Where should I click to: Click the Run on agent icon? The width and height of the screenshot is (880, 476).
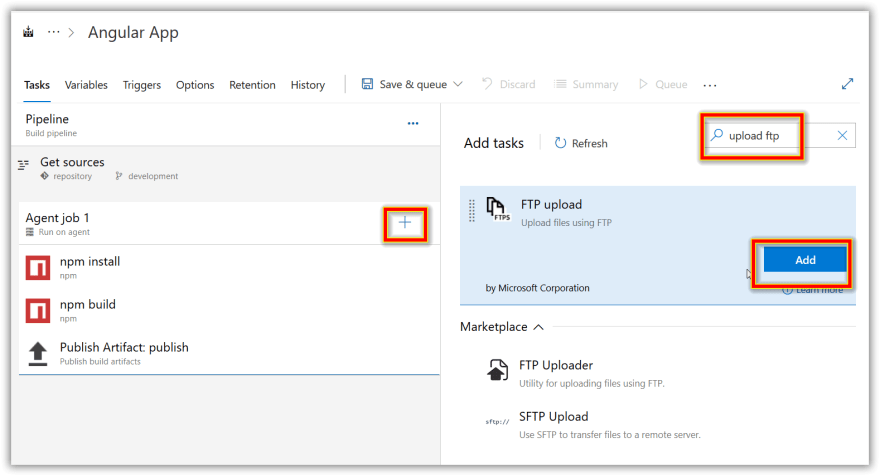coord(30,232)
